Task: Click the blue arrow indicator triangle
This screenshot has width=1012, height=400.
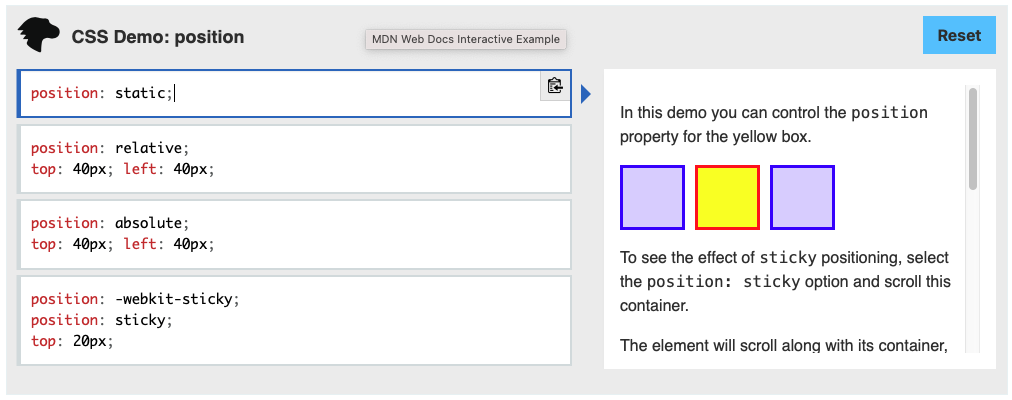Action: coord(585,94)
